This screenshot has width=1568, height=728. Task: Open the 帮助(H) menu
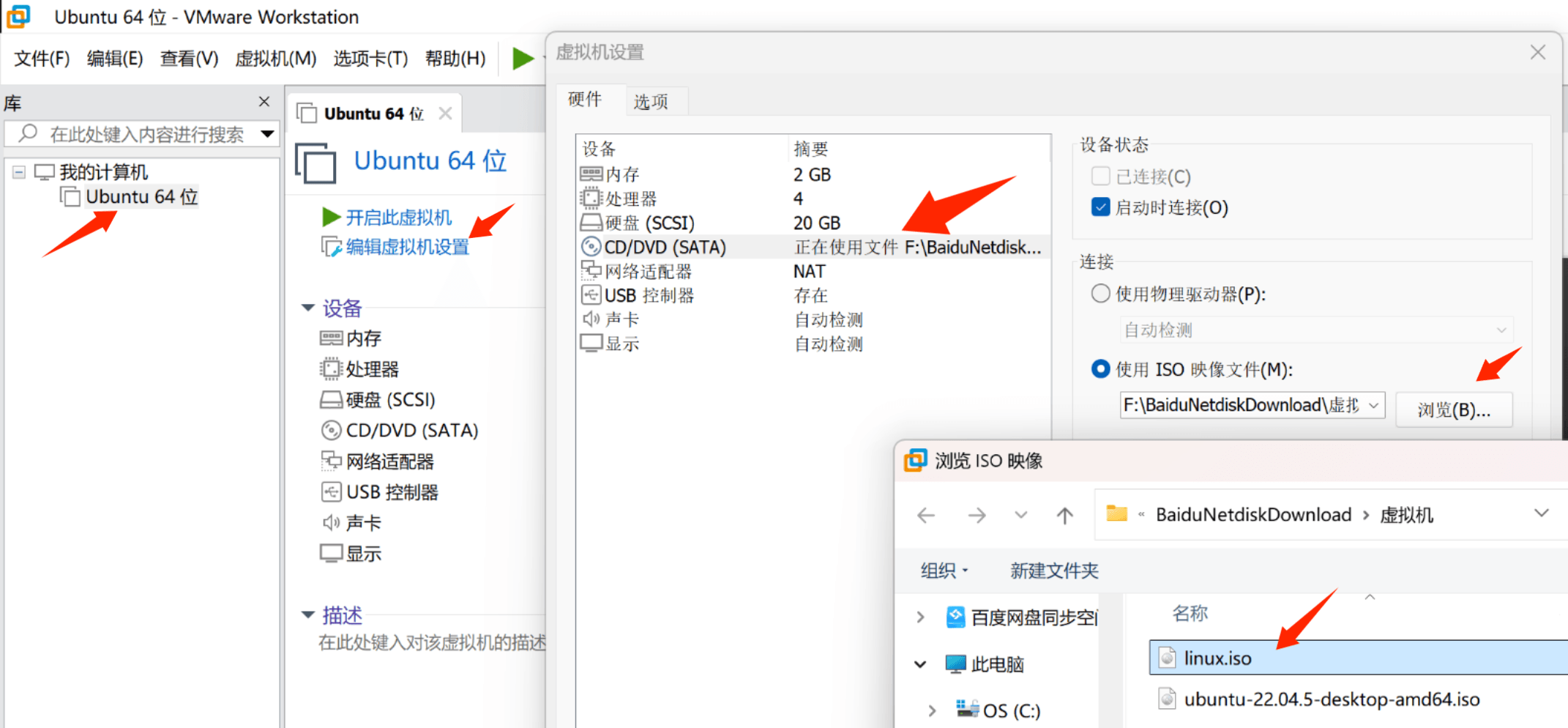455,59
